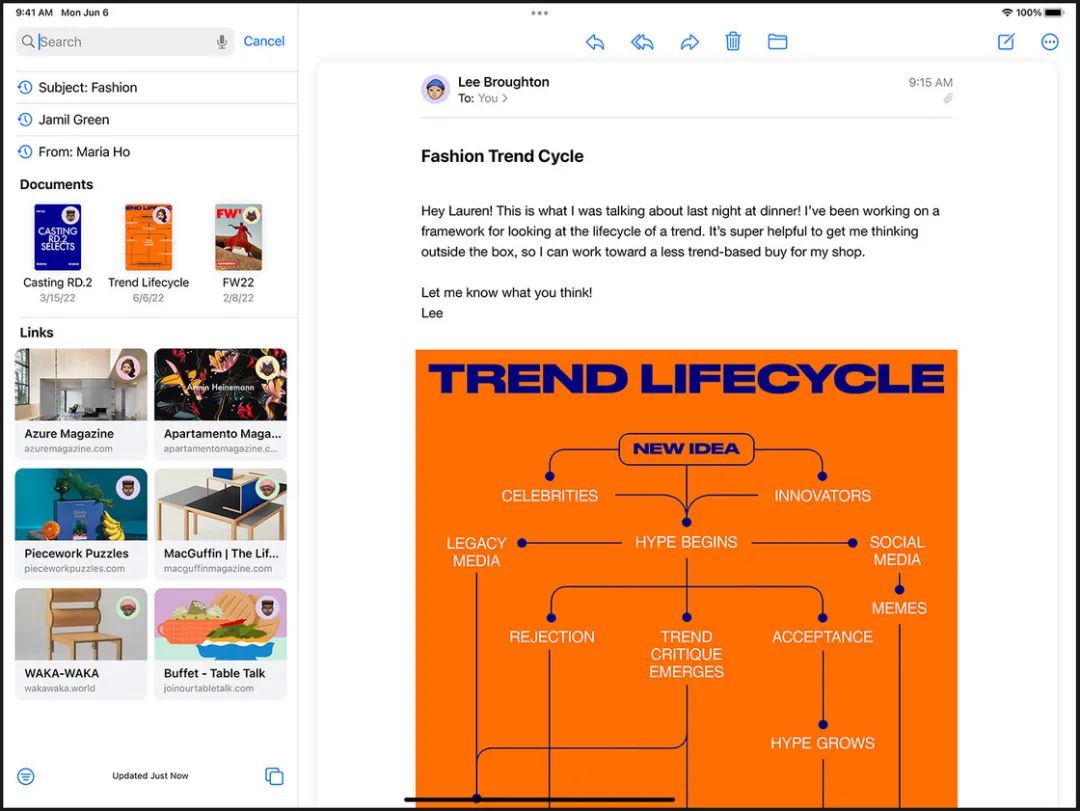
Task: Open the Buffet - Table Talk link card
Action: (x=220, y=644)
